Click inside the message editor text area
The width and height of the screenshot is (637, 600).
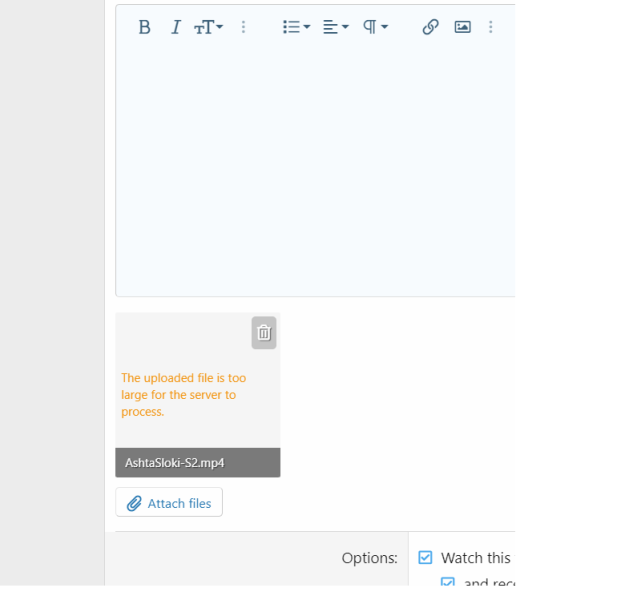315,170
